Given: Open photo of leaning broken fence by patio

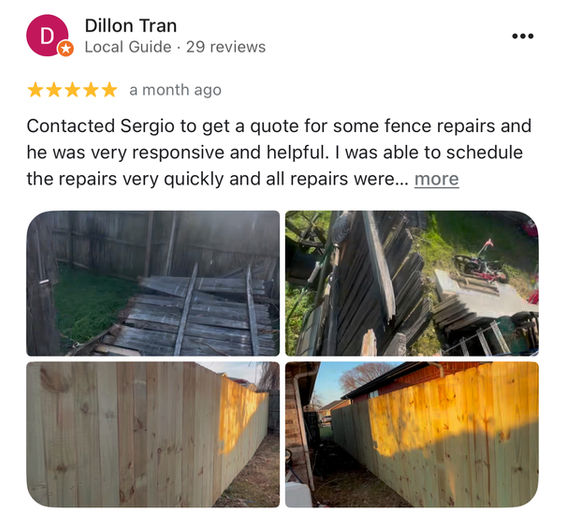Looking at the screenshot, I should coord(412,283).
